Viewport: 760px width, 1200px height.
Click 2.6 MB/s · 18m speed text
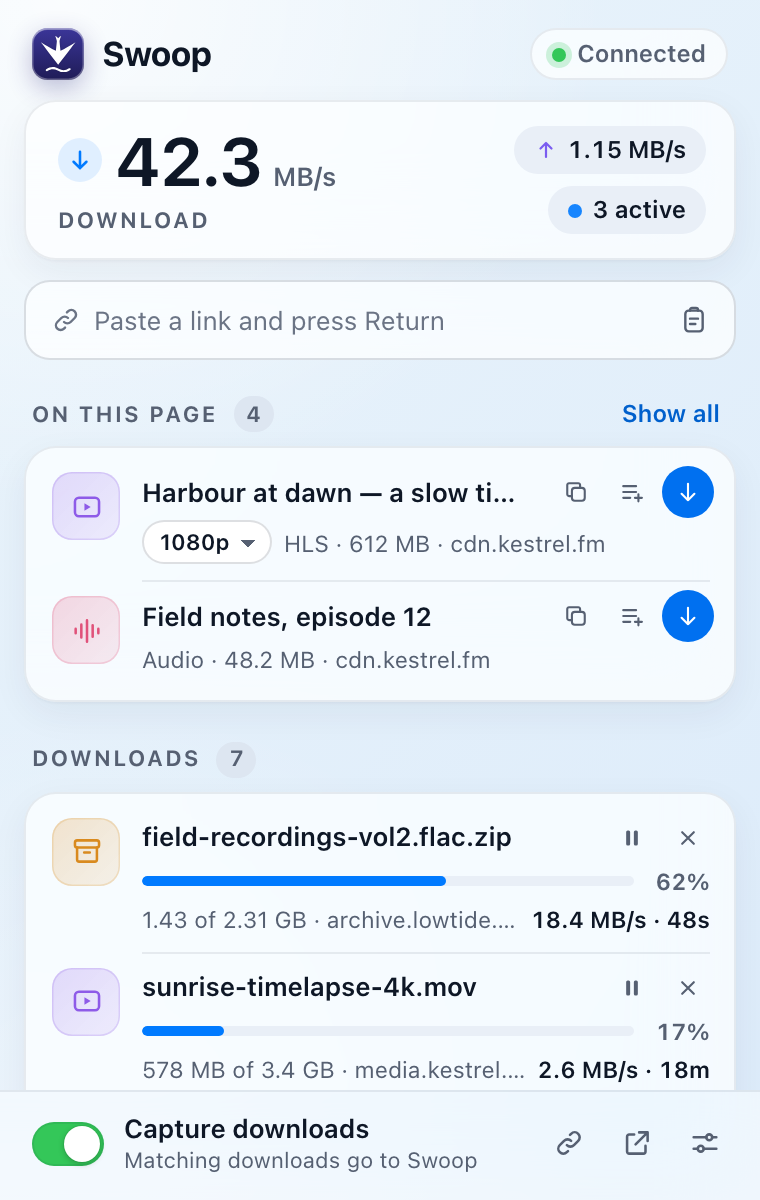click(x=624, y=1070)
